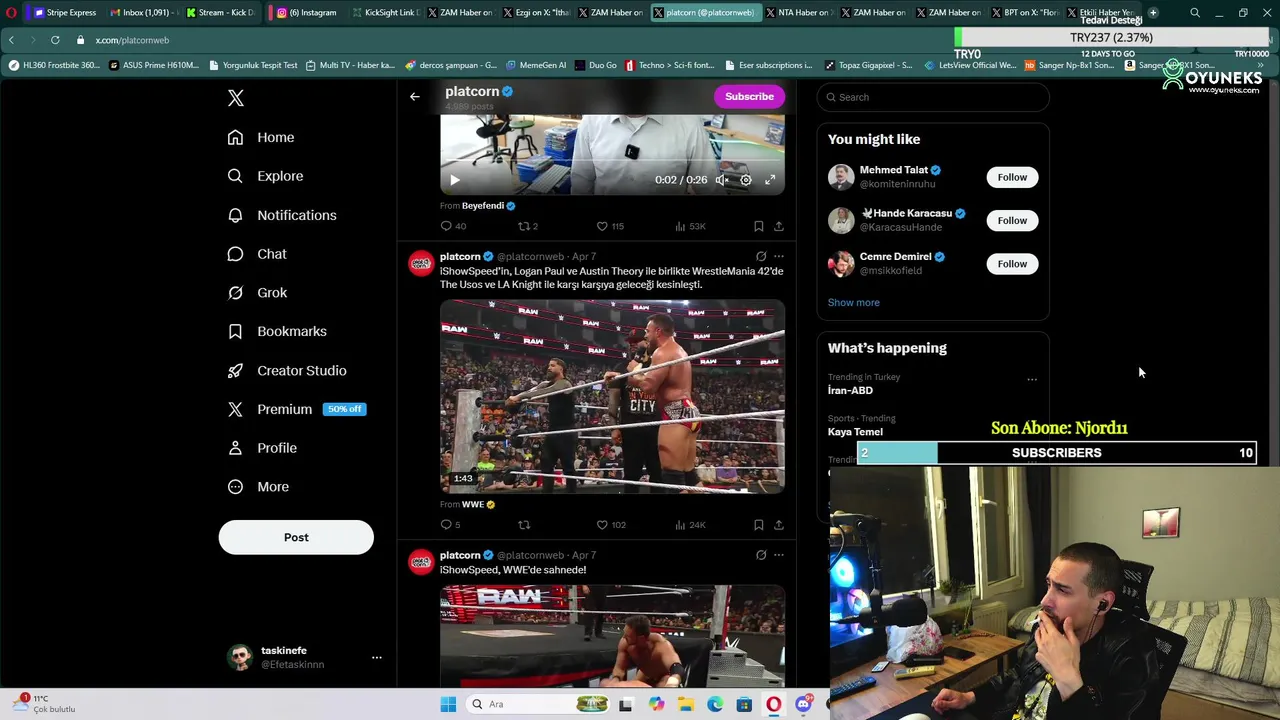Screen dimensions: 1280x720
Task: Bookmark the Beyefendi video post
Action: pos(759,226)
